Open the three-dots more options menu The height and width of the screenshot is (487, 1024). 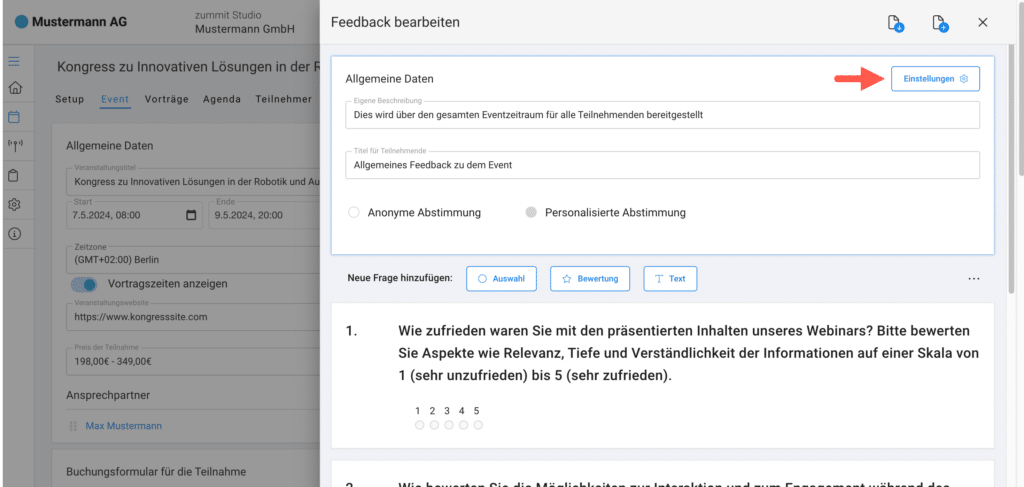point(974,279)
